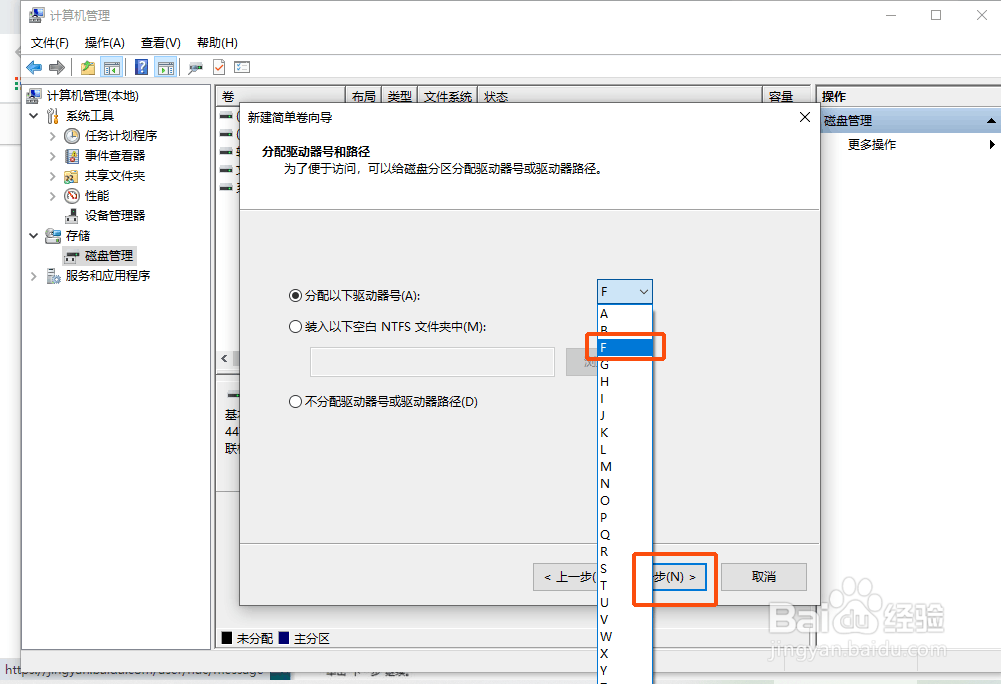Click the volume list scroll-left arrow

click(x=224, y=359)
